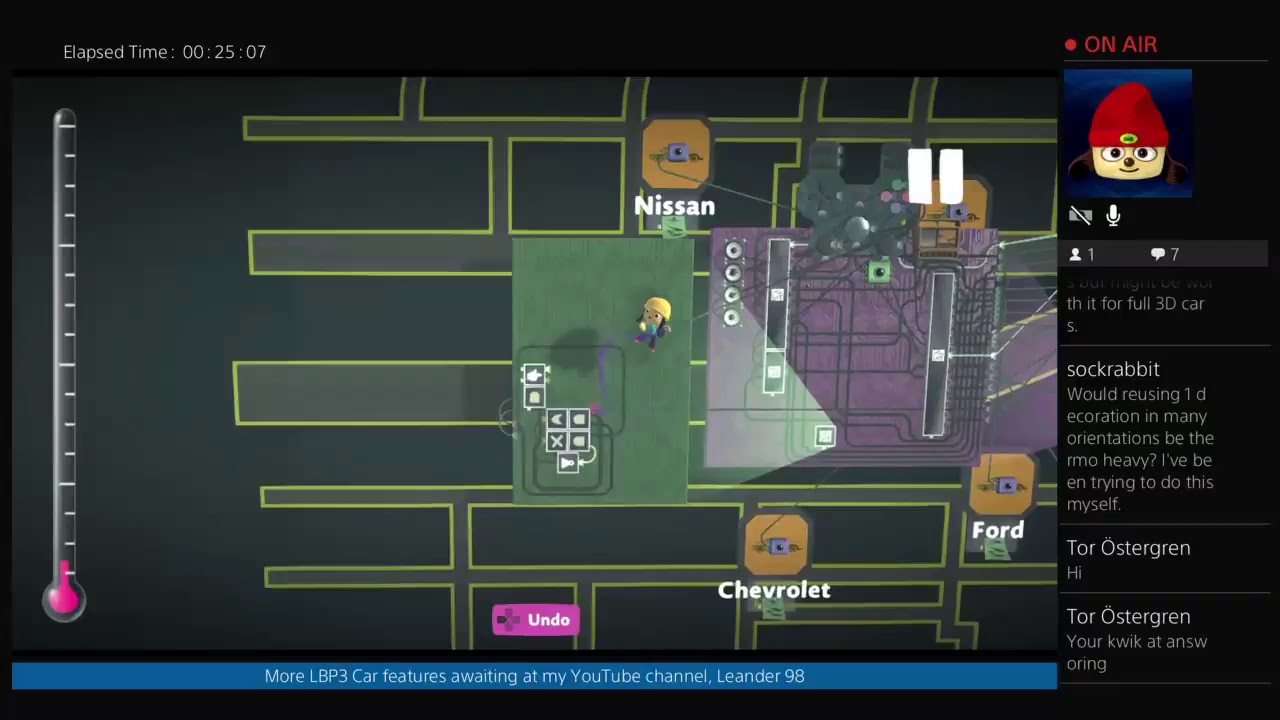Click the square node in the light triangle

[824, 436]
